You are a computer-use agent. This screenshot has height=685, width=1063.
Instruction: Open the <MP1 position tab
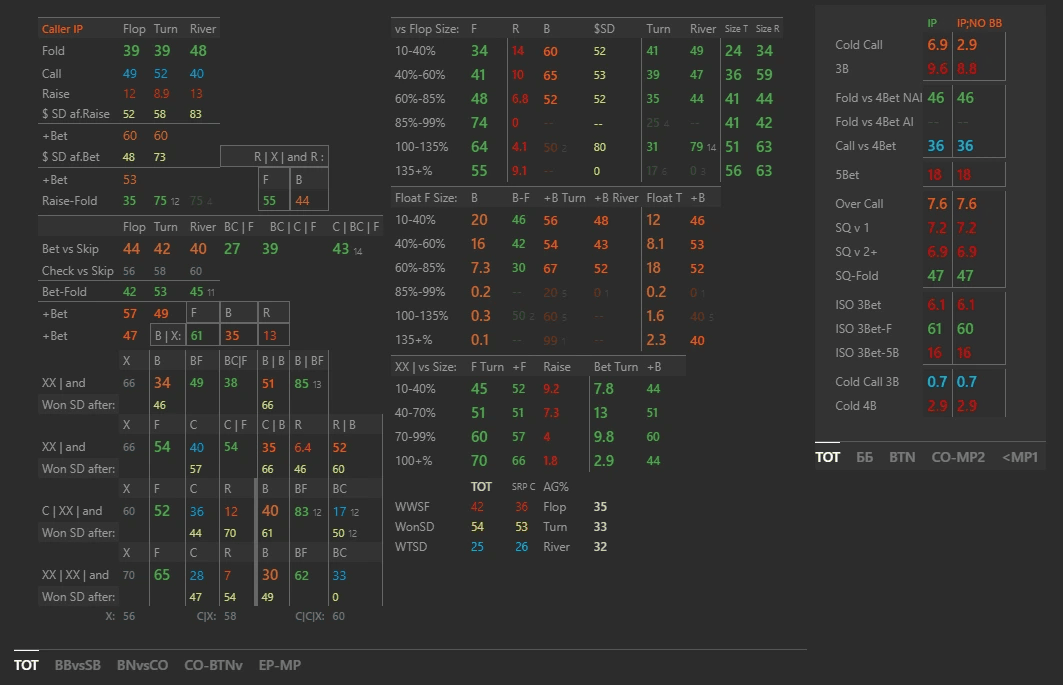tap(1021, 457)
